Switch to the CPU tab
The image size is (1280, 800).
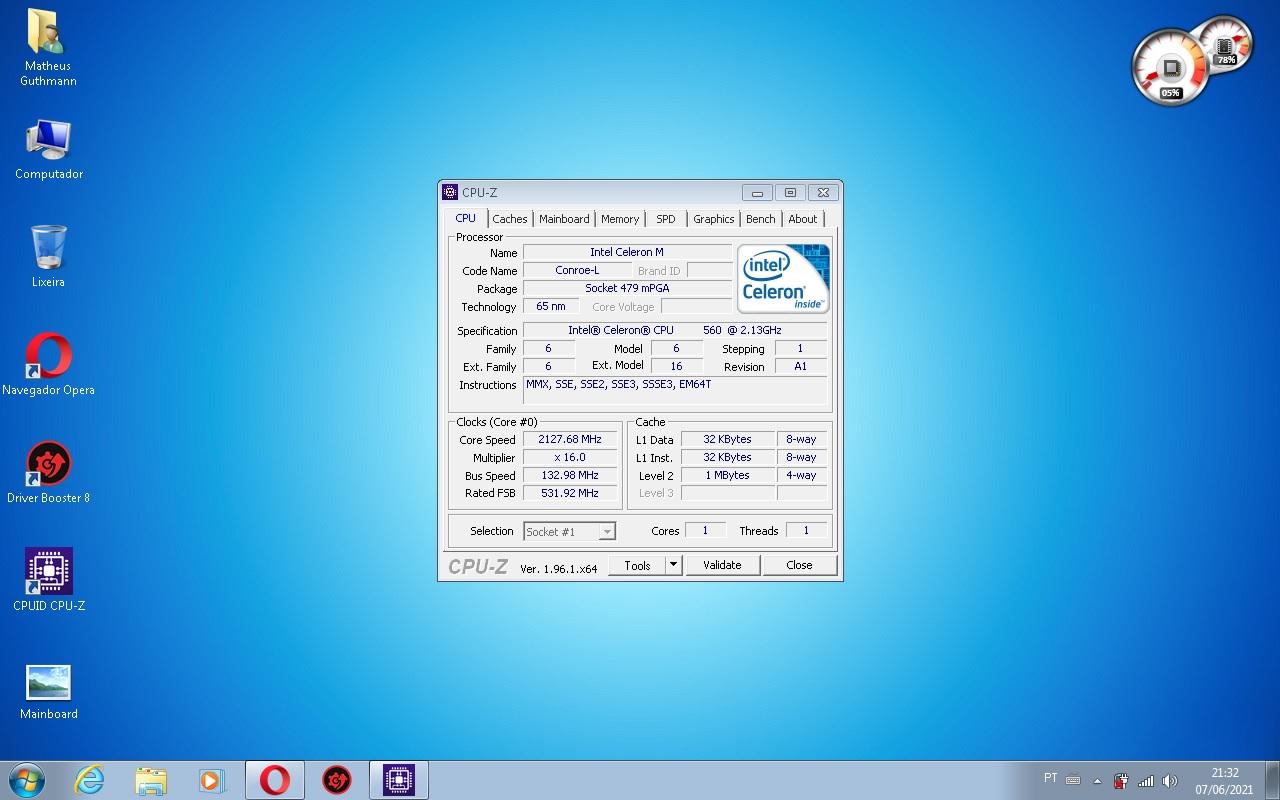pyautogui.click(x=466, y=218)
